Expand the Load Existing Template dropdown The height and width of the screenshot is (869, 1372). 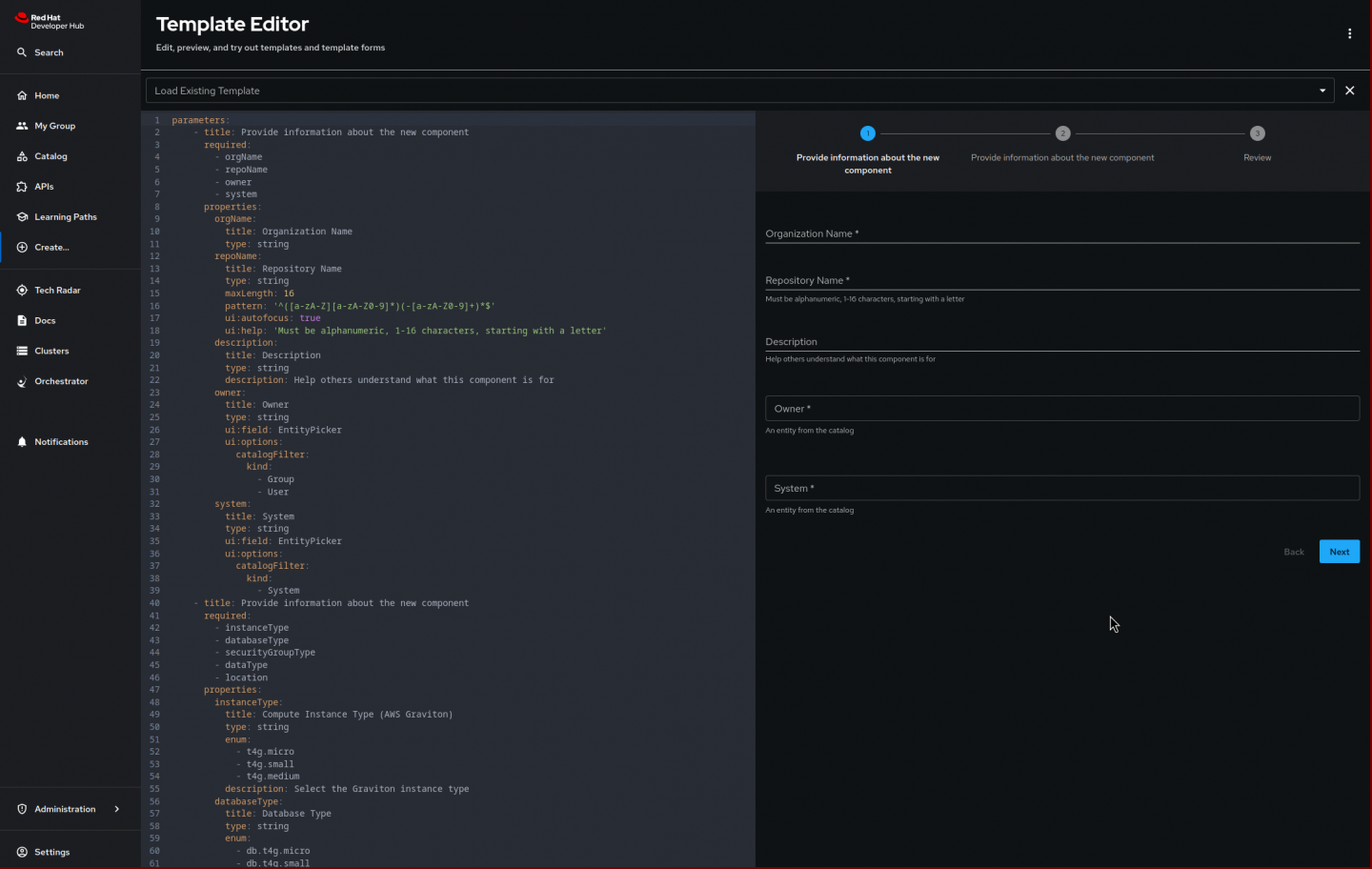pyautogui.click(x=1322, y=91)
